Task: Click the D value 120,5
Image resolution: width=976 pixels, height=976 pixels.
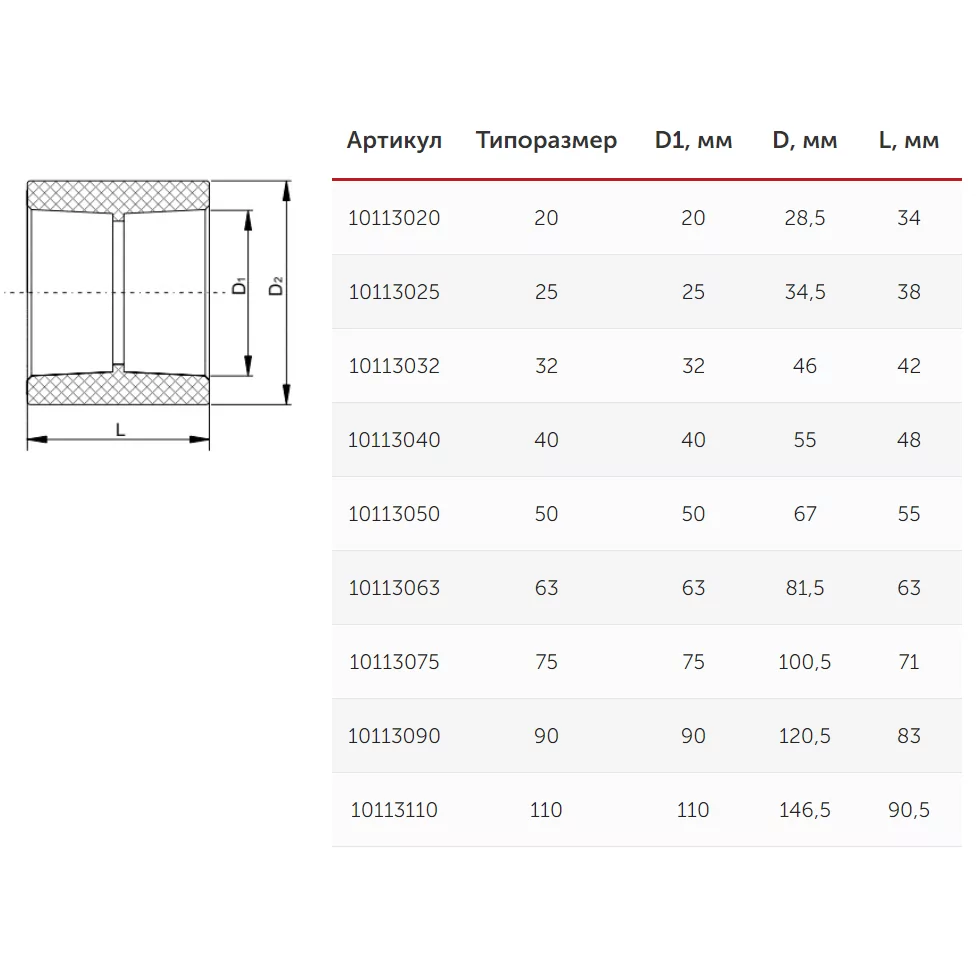Action: click(x=804, y=736)
